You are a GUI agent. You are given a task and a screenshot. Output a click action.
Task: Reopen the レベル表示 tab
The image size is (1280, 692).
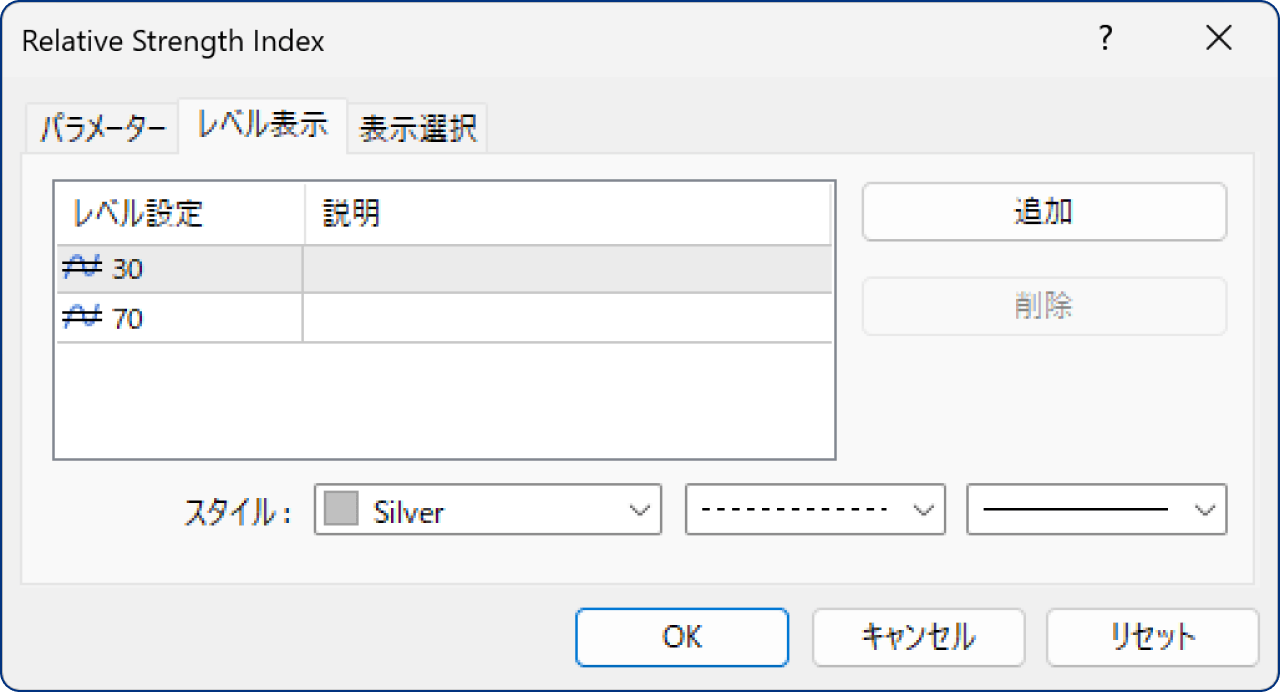pos(262,127)
